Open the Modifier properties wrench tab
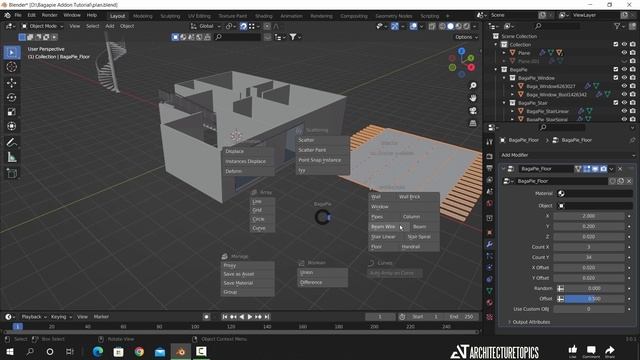Image resolution: width=640 pixels, height=360 pixels. coord(489,244)
